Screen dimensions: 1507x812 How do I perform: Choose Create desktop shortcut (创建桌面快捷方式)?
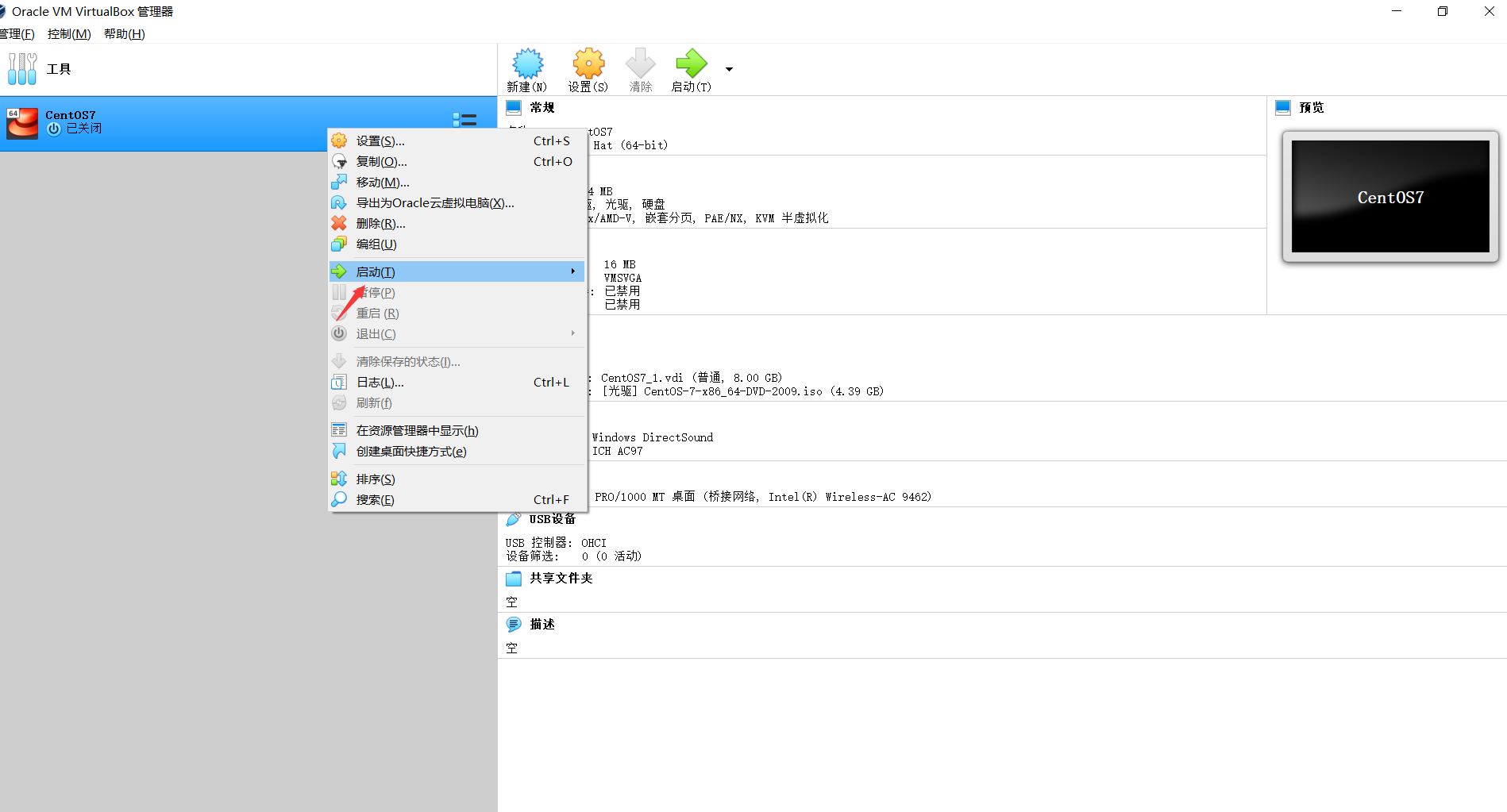[458, 452]
